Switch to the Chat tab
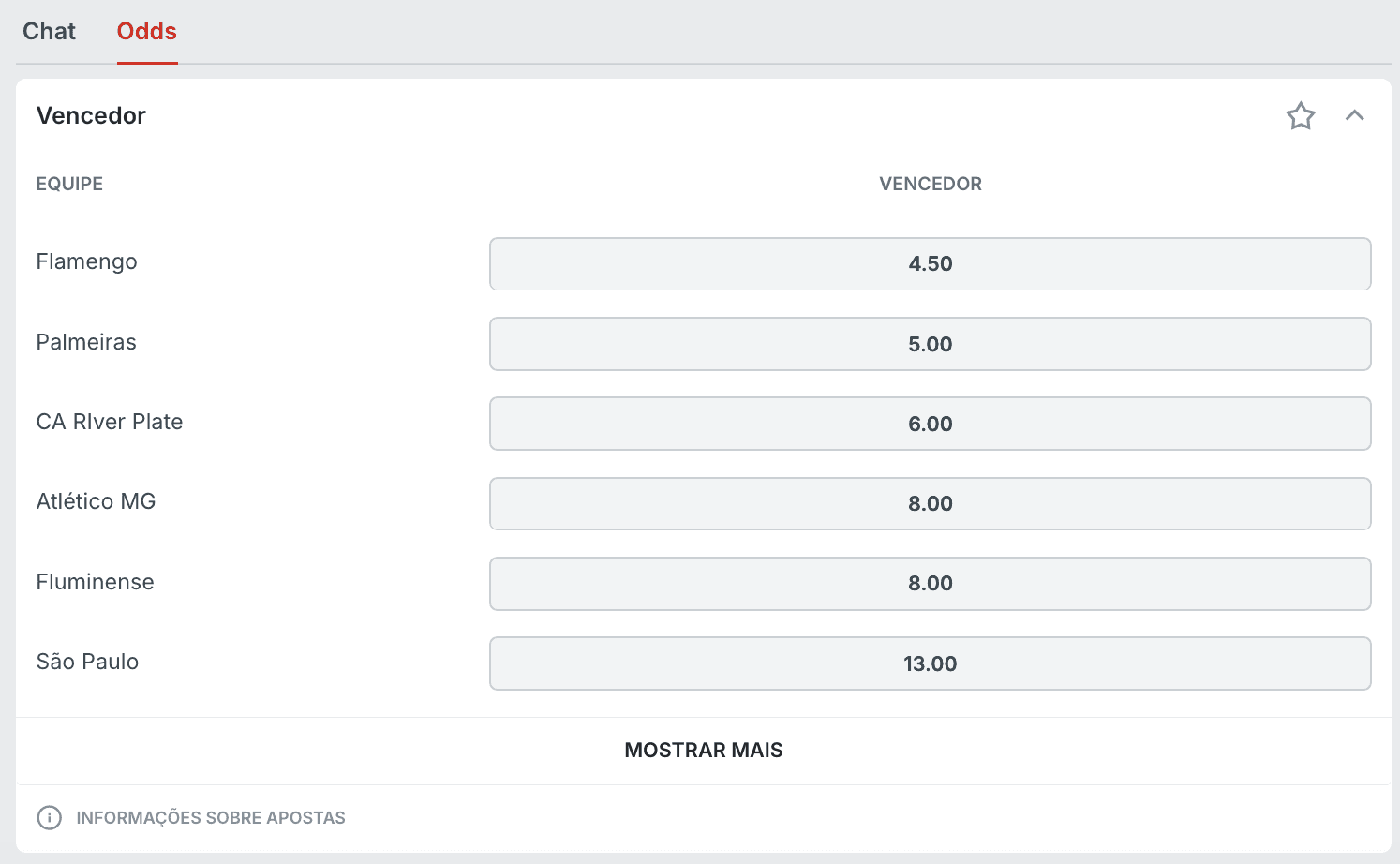Screen dimensions: 1400x864 (49, 32)
